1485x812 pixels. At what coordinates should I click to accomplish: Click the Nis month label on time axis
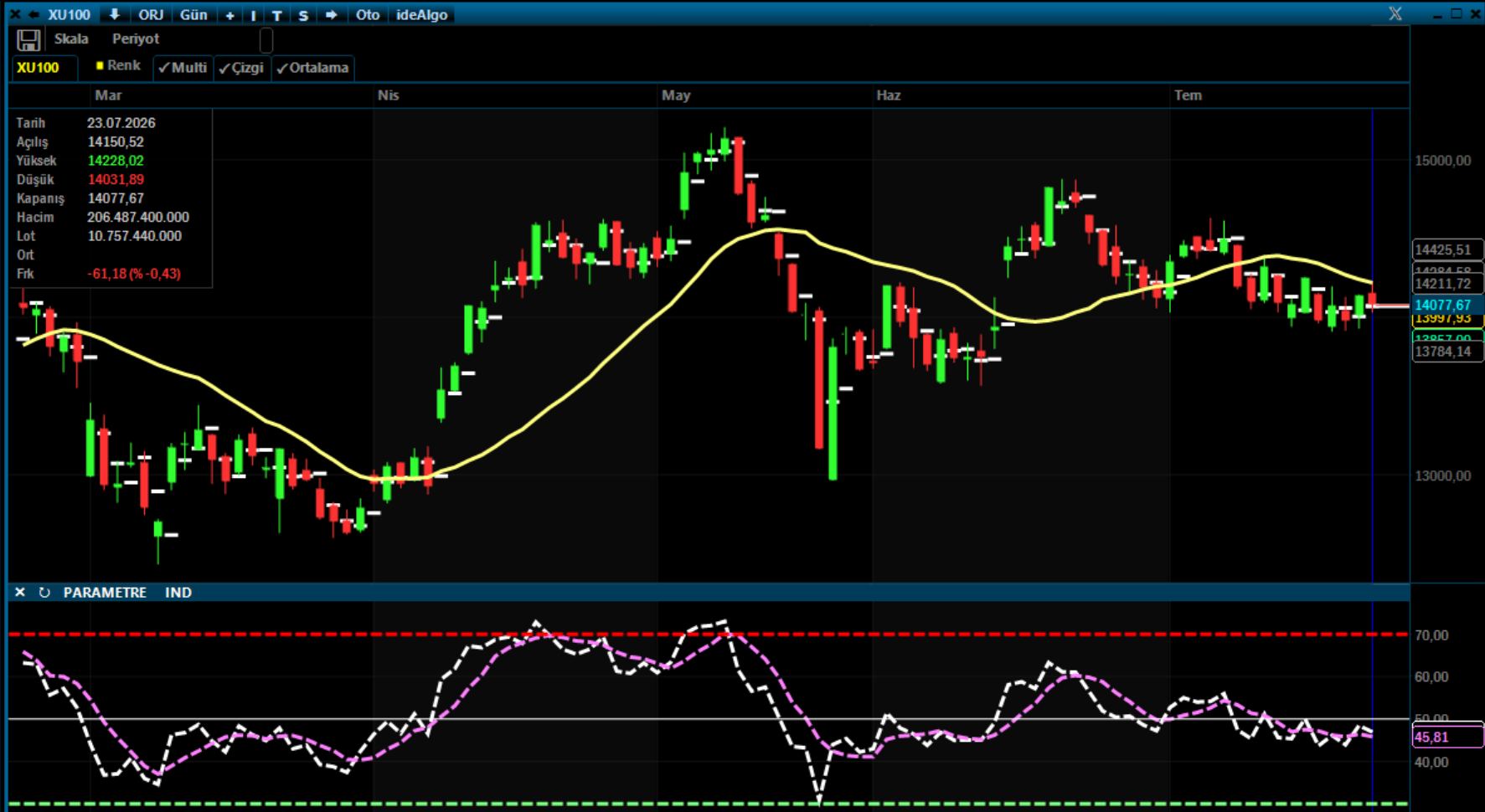click(x=389, y=95)
